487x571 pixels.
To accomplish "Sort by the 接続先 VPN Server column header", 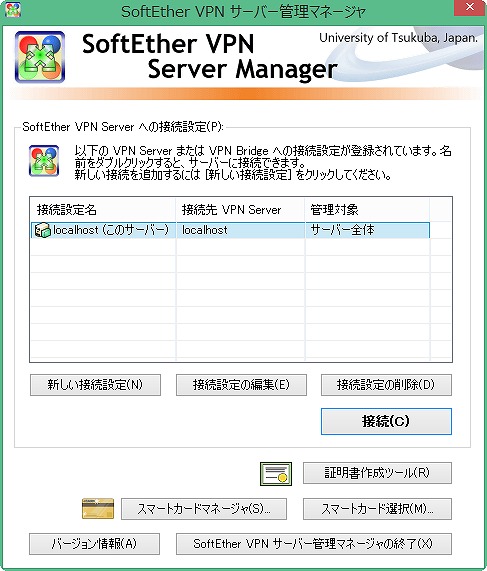I will [240, 209].
